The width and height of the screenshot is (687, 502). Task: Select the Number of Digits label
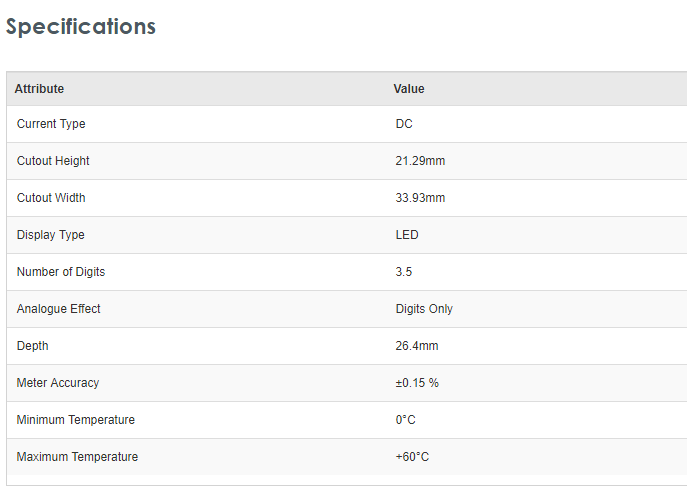click(x=61, y=272)
